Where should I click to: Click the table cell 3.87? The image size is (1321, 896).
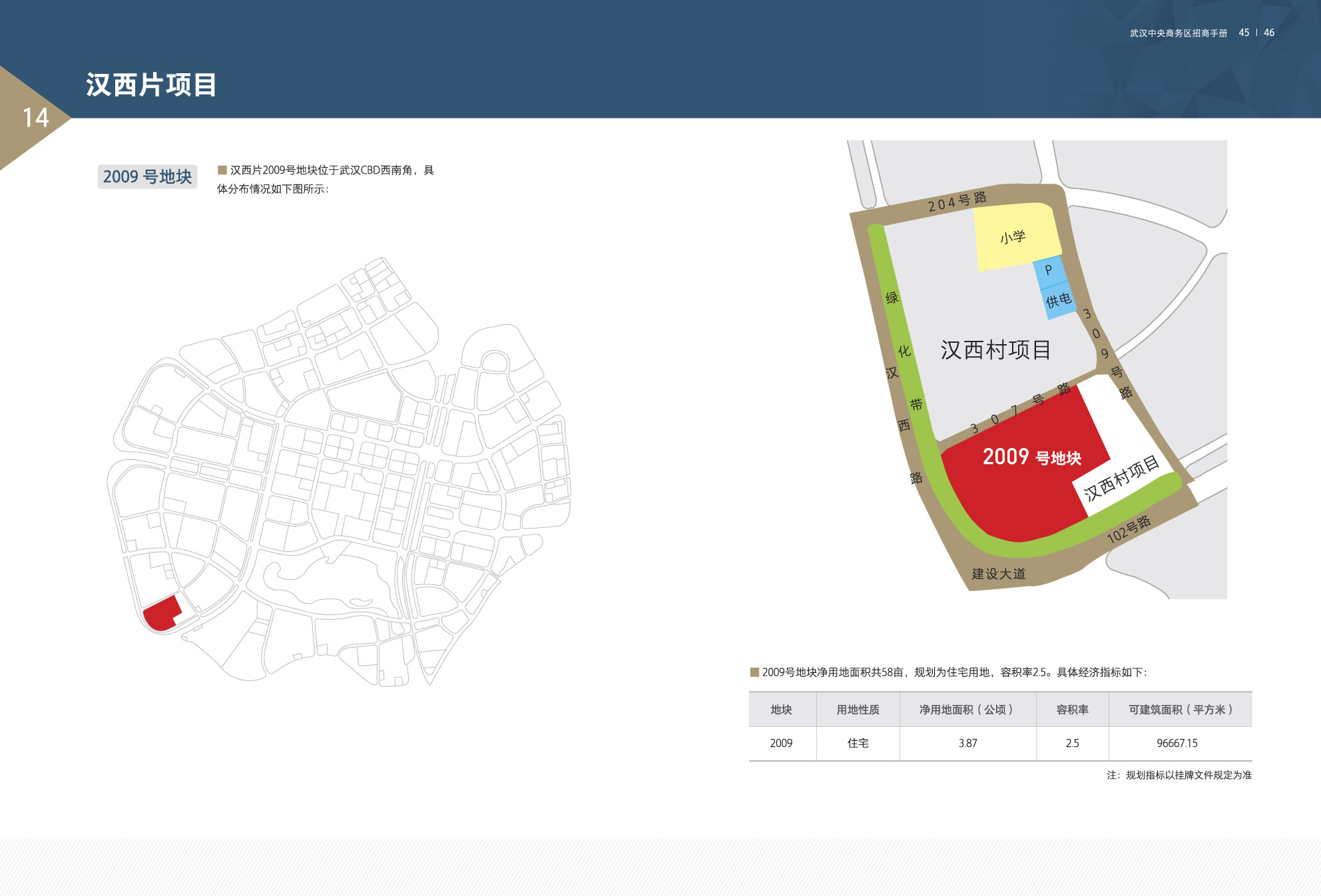point(967,743)
